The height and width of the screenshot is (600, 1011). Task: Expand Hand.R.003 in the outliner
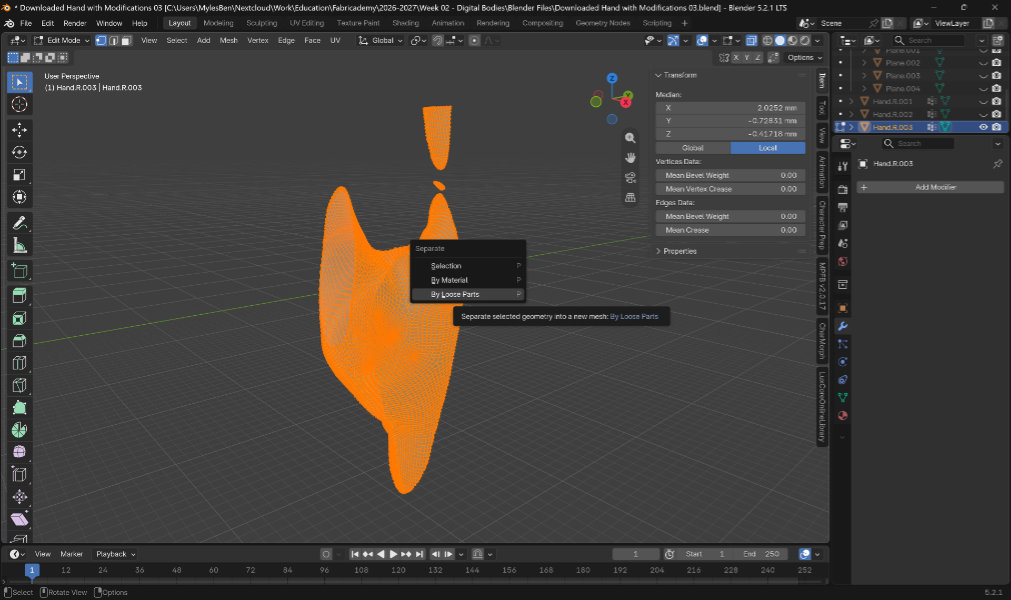click(852, 127)
